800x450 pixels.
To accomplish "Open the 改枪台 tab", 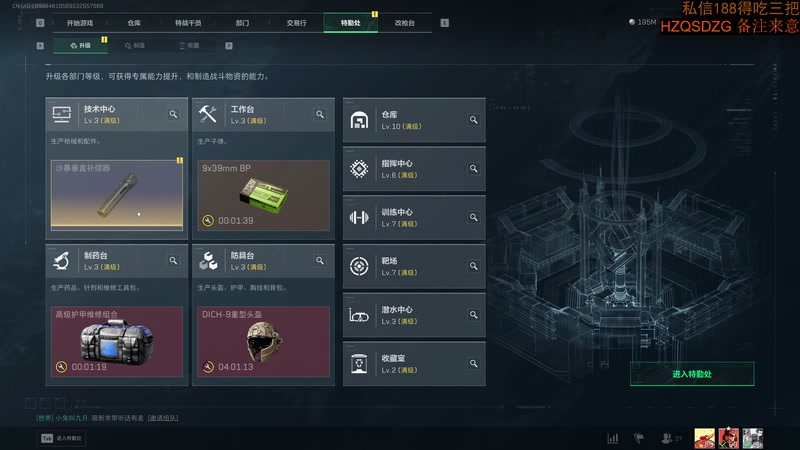I will pos(405,23).
